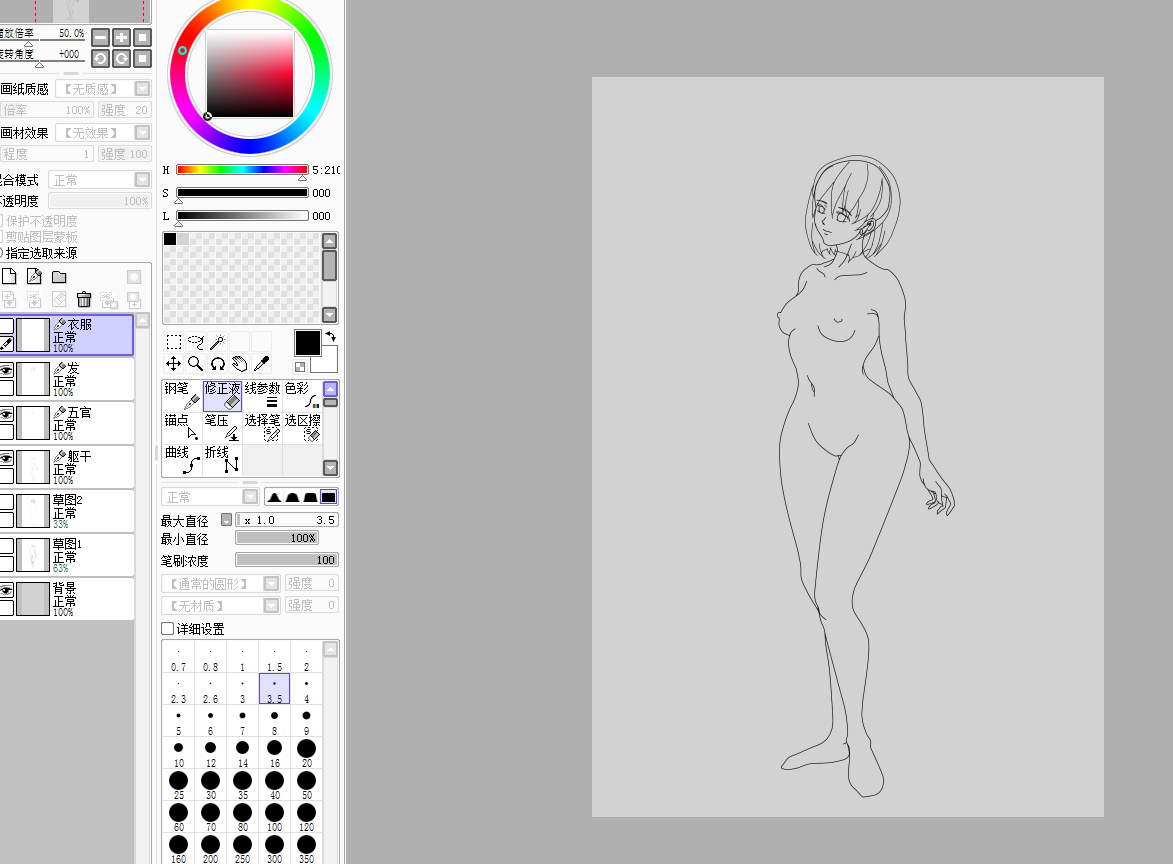
Task: Choose brush size 5 preset
Action: click(x=178, y=721)
